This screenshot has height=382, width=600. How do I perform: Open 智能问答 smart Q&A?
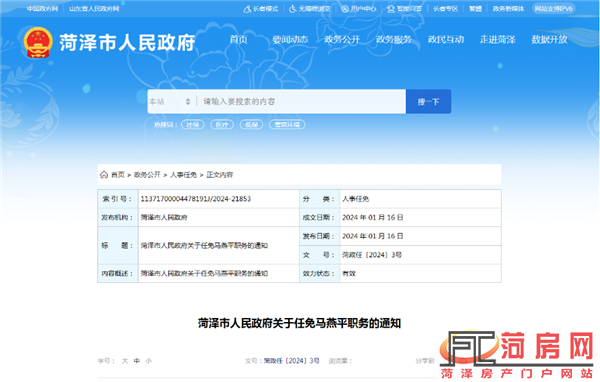point(404,9)
